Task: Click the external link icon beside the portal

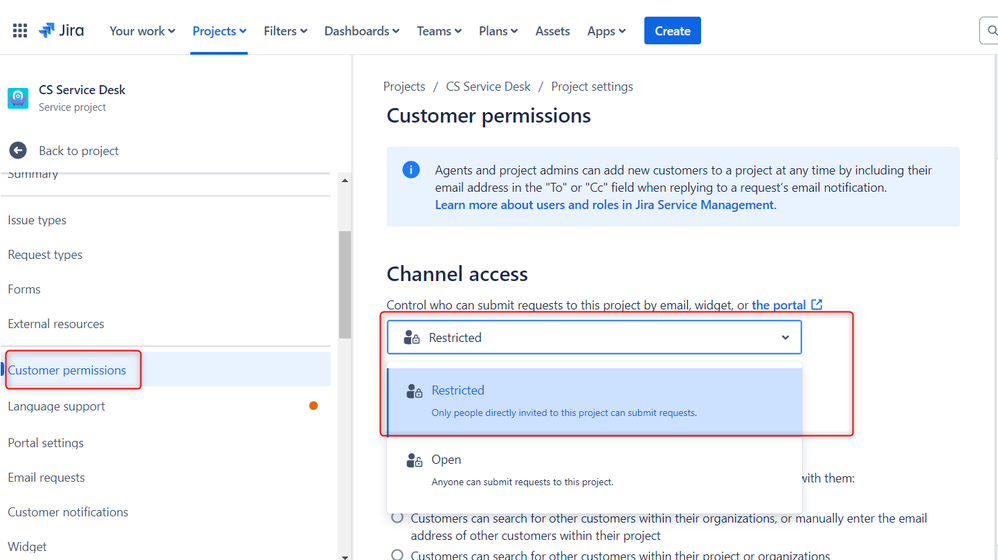Action: (817, 304)
